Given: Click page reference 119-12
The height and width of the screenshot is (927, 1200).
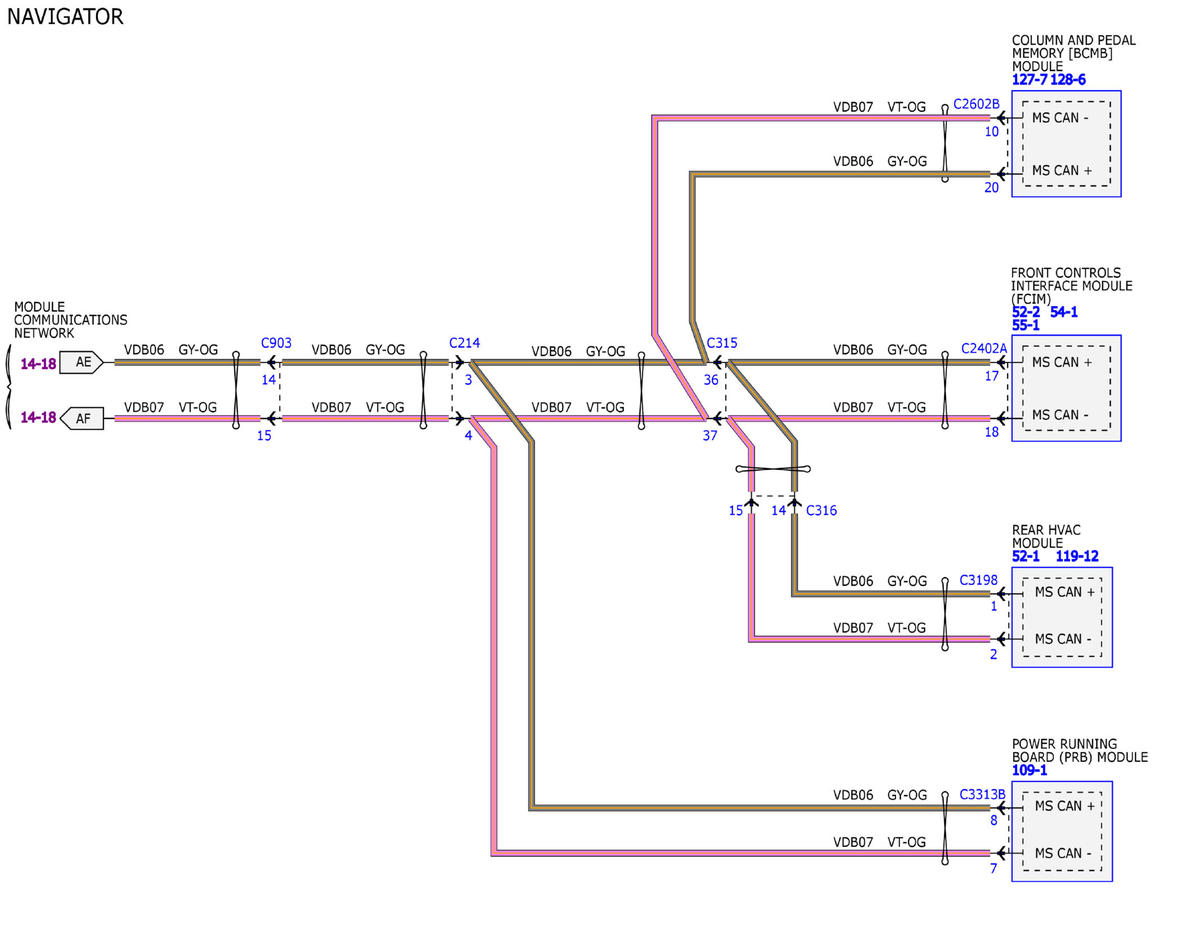Looking at the screenshot, I should [1077, 556].
